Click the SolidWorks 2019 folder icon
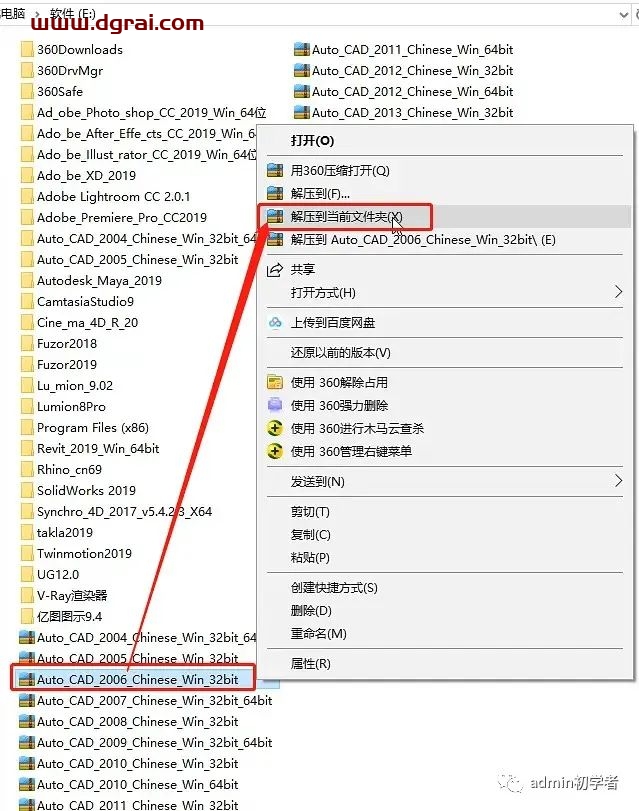The width and height of the screenshot is (639, 811). [26, 490]
